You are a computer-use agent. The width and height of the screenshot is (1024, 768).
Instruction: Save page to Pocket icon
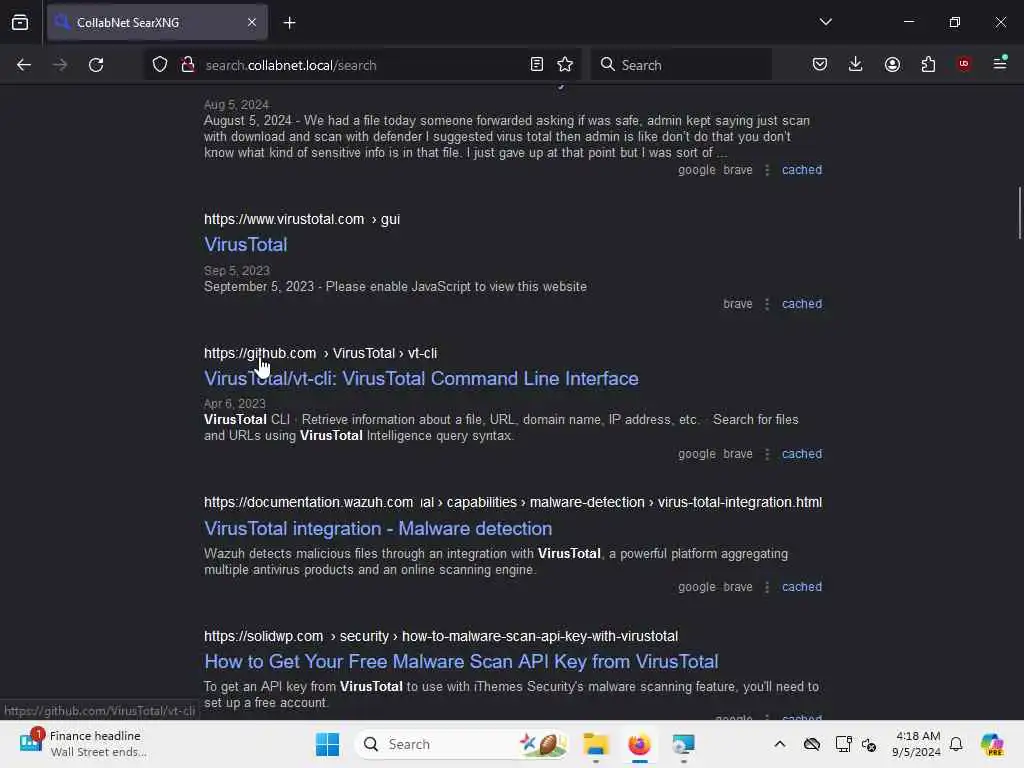click(820, 64)
